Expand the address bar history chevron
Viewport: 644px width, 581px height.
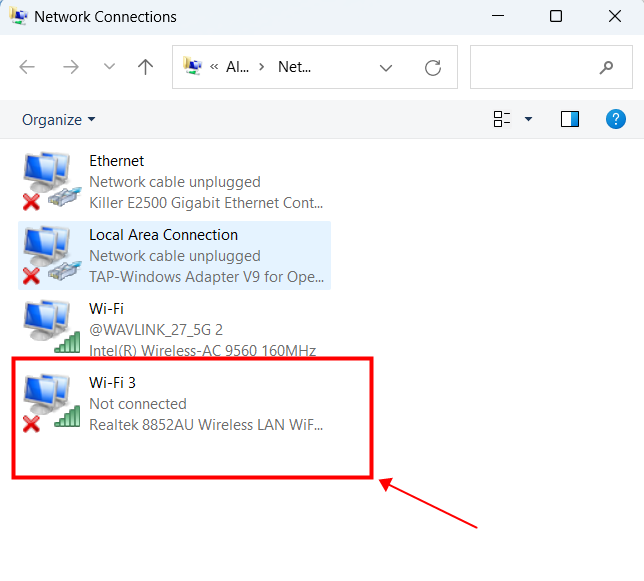pos(386,67)
